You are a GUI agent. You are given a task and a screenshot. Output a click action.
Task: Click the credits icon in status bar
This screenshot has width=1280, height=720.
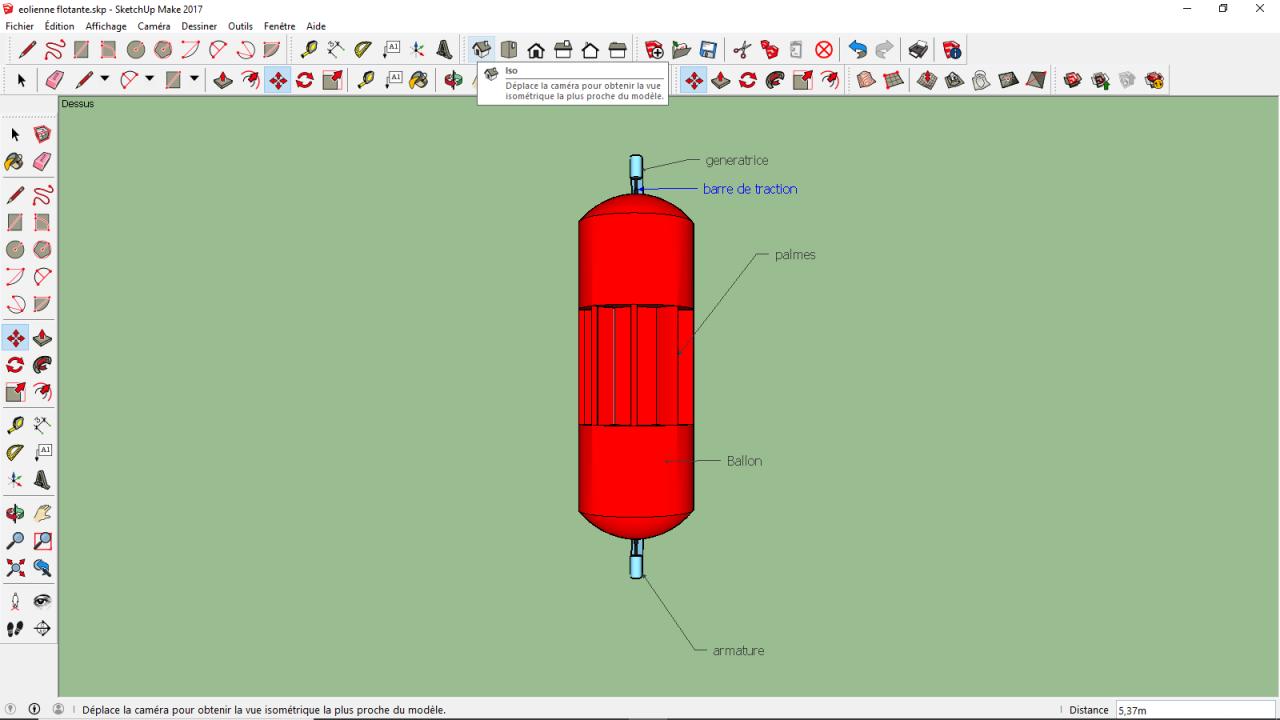pos(35,709)
